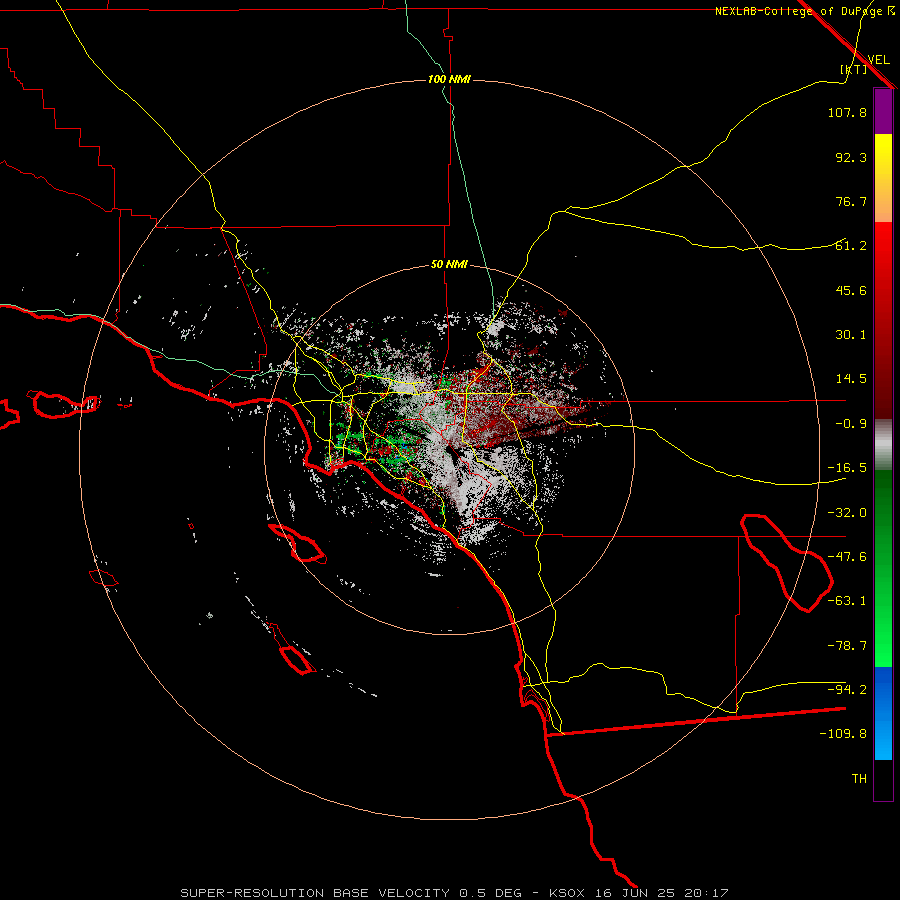Image resolution: width=900 pixels, height=900 pixels.
Task: Click the 45.6 legend value
Action: pos(851,290)
